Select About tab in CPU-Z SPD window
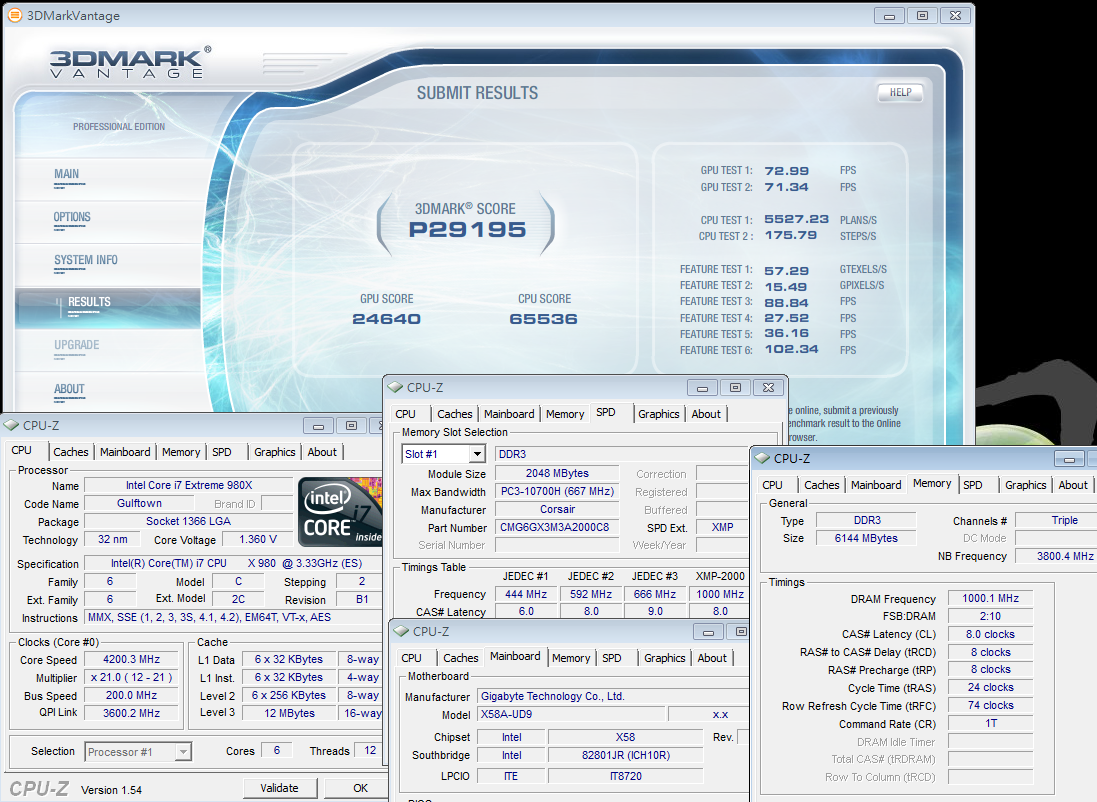This screenshot has width=1097, height=802. 706,414
